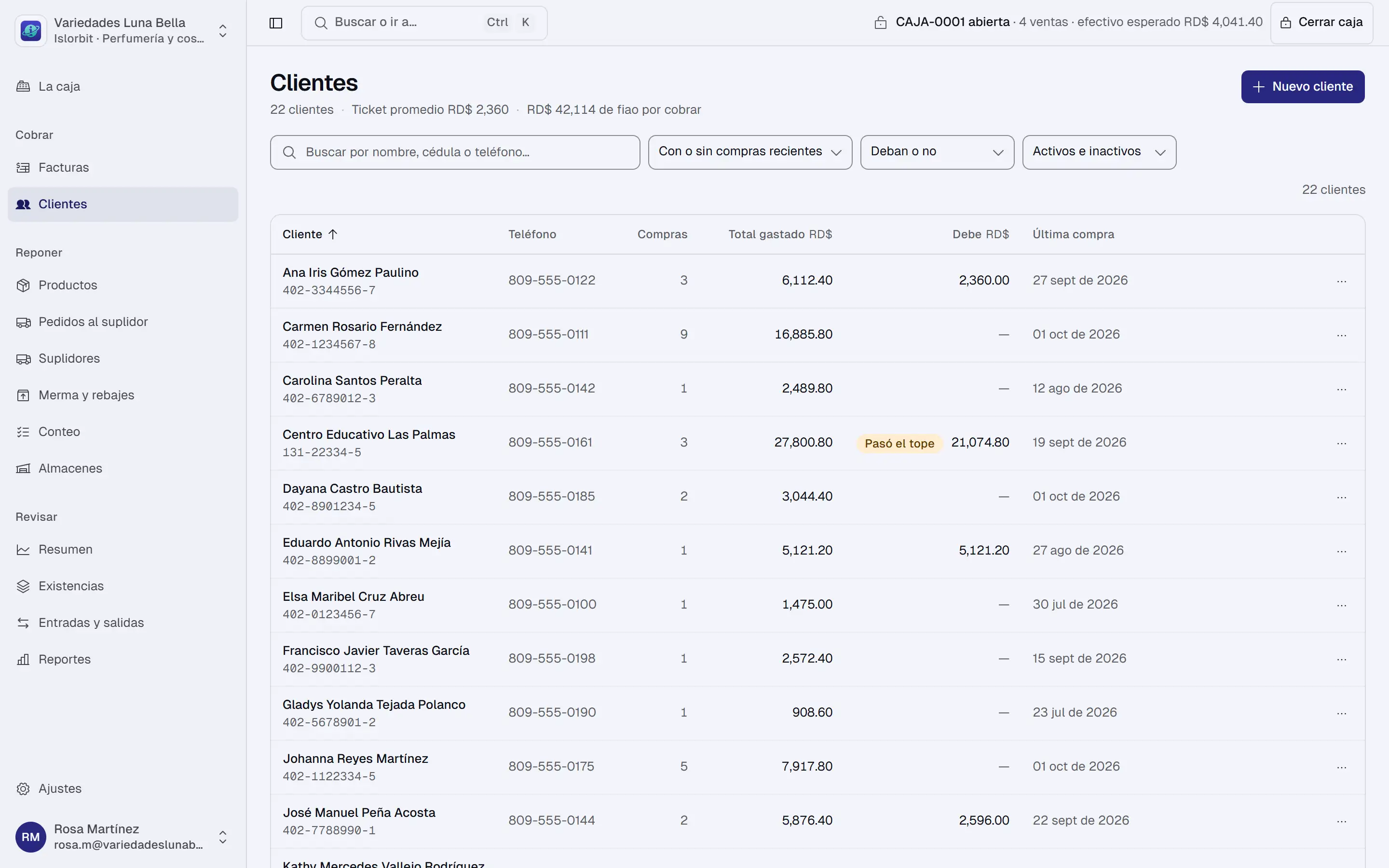This screenshot has width=1389, height=868.
Task: Open Con o sin compras recientes dropdown
Action: (x=749, y=152)
